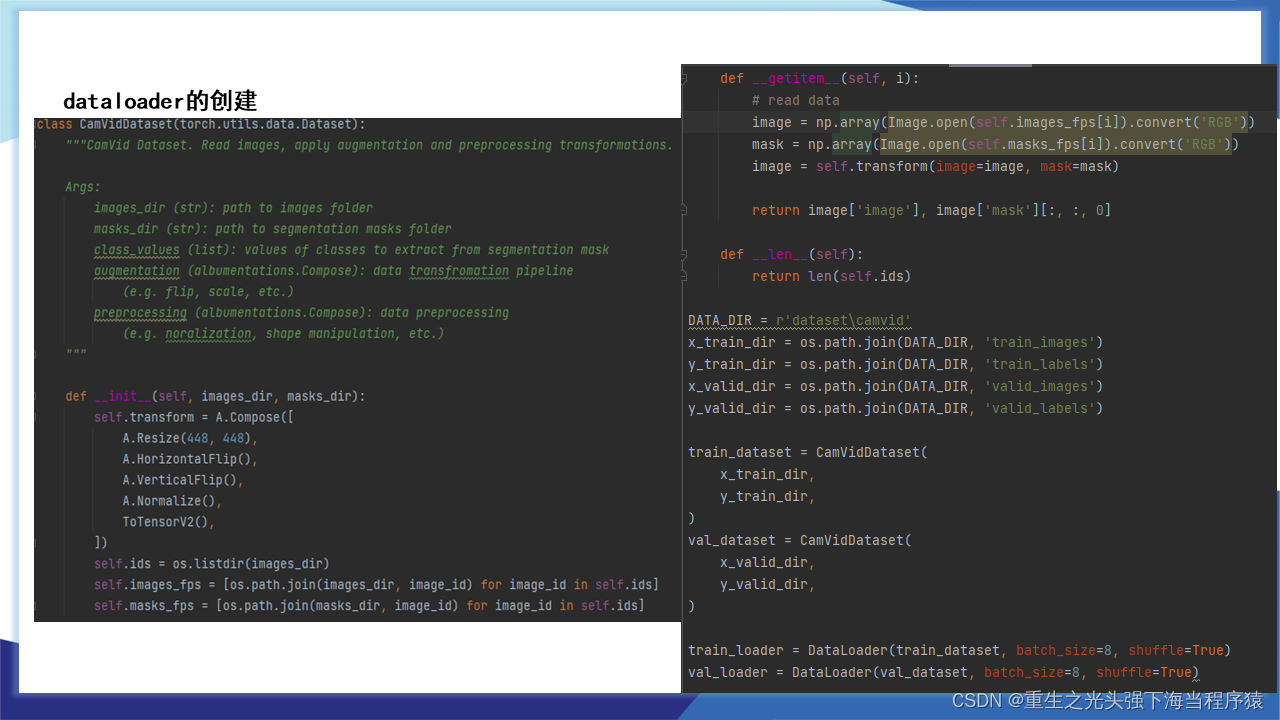Screen dimensions: 1280x720
Task: Click the 'y_valid_dir,' argument line
Action: [x=767, y=585]
